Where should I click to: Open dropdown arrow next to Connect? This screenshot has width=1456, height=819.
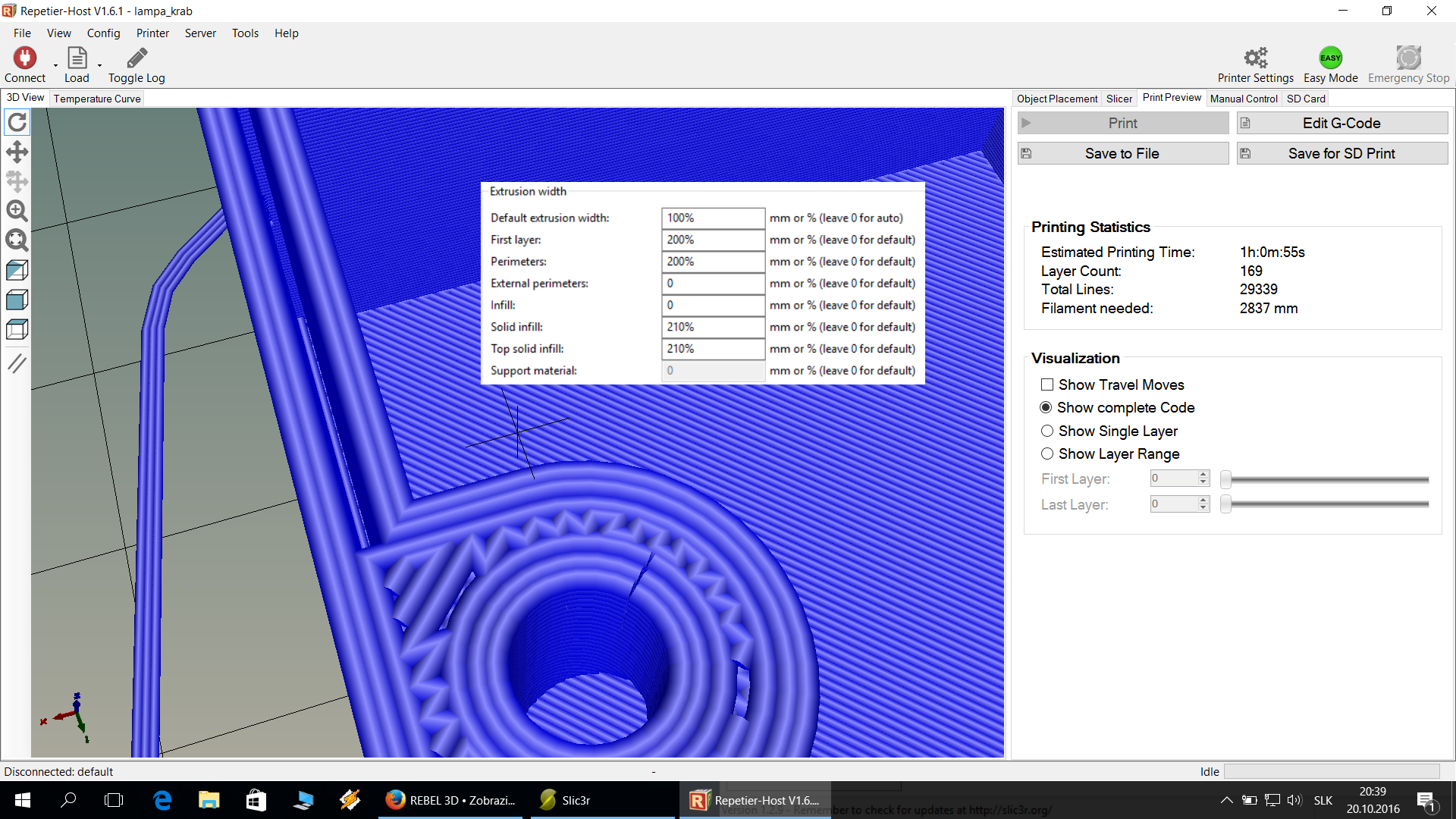click(55, 66)
